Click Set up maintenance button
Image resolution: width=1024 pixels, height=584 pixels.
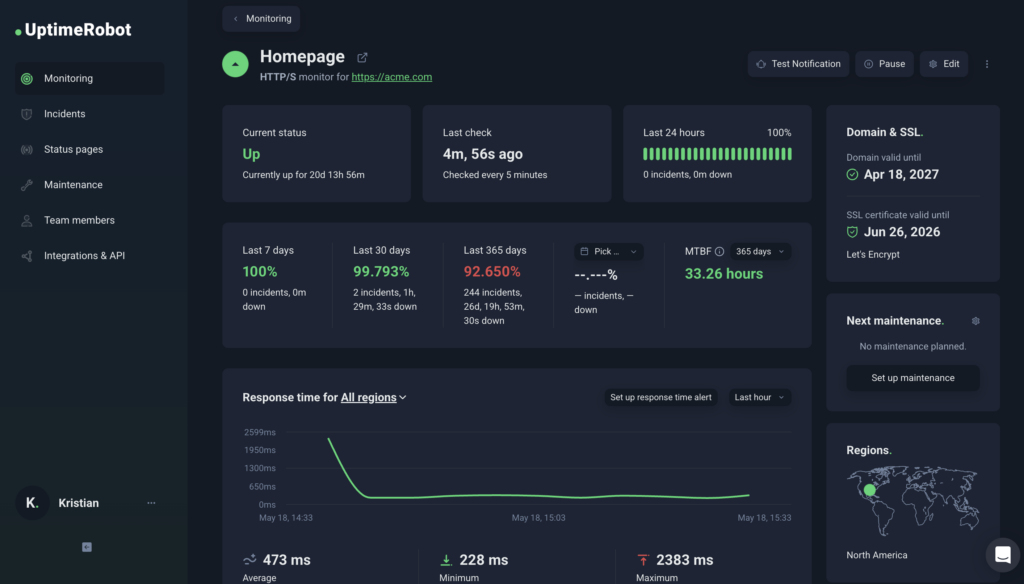pos(913,378)
